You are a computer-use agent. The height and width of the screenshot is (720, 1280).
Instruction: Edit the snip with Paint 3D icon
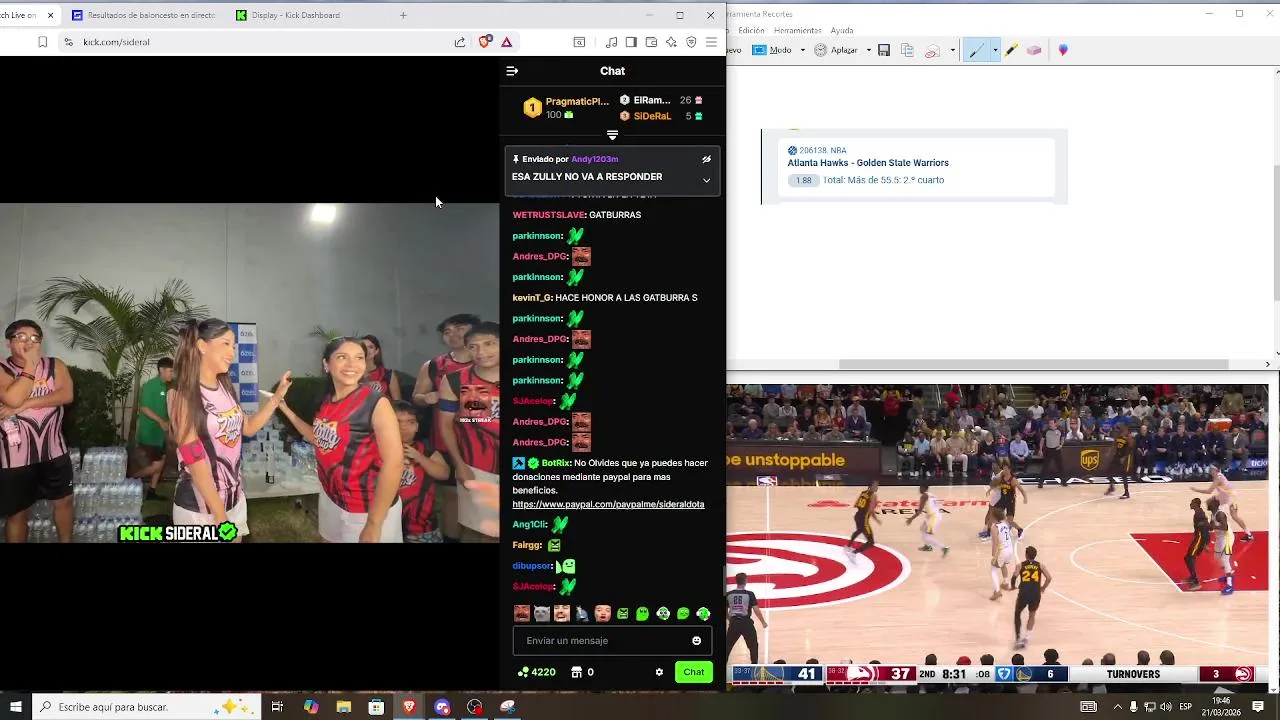[1063, 50]
